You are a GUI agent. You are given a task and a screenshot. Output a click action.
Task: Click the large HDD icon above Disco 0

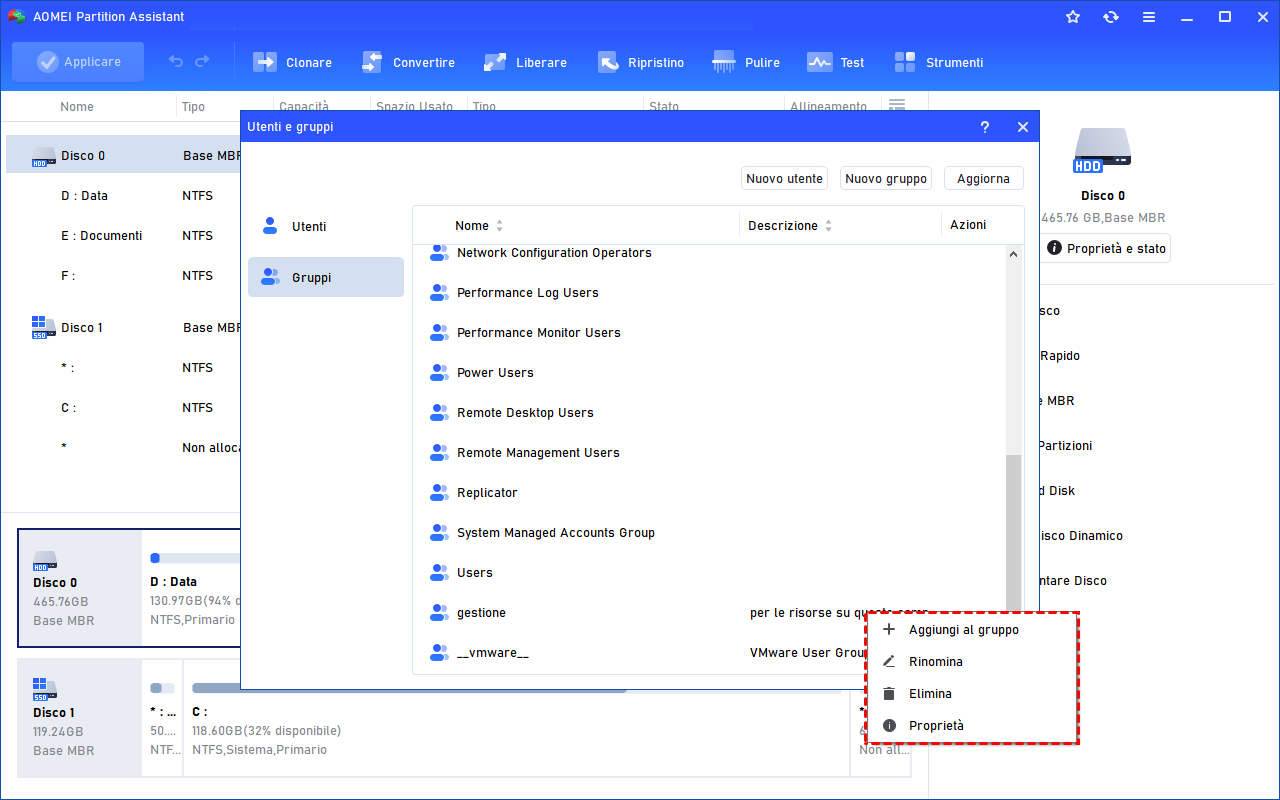click(x=1103, y=151)
